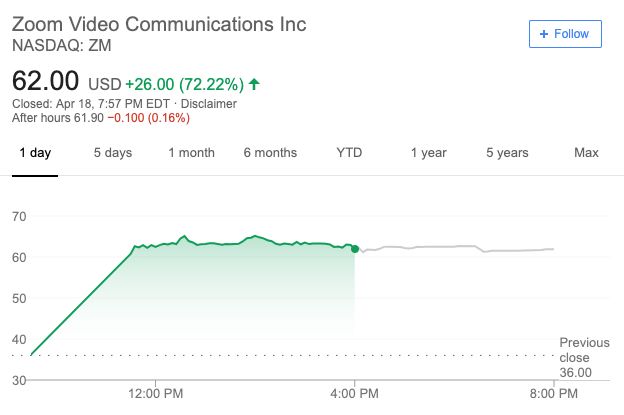This screenshot has width=624, height=415.
Task: Switch to the YTD tab
Action: (349, 153)
